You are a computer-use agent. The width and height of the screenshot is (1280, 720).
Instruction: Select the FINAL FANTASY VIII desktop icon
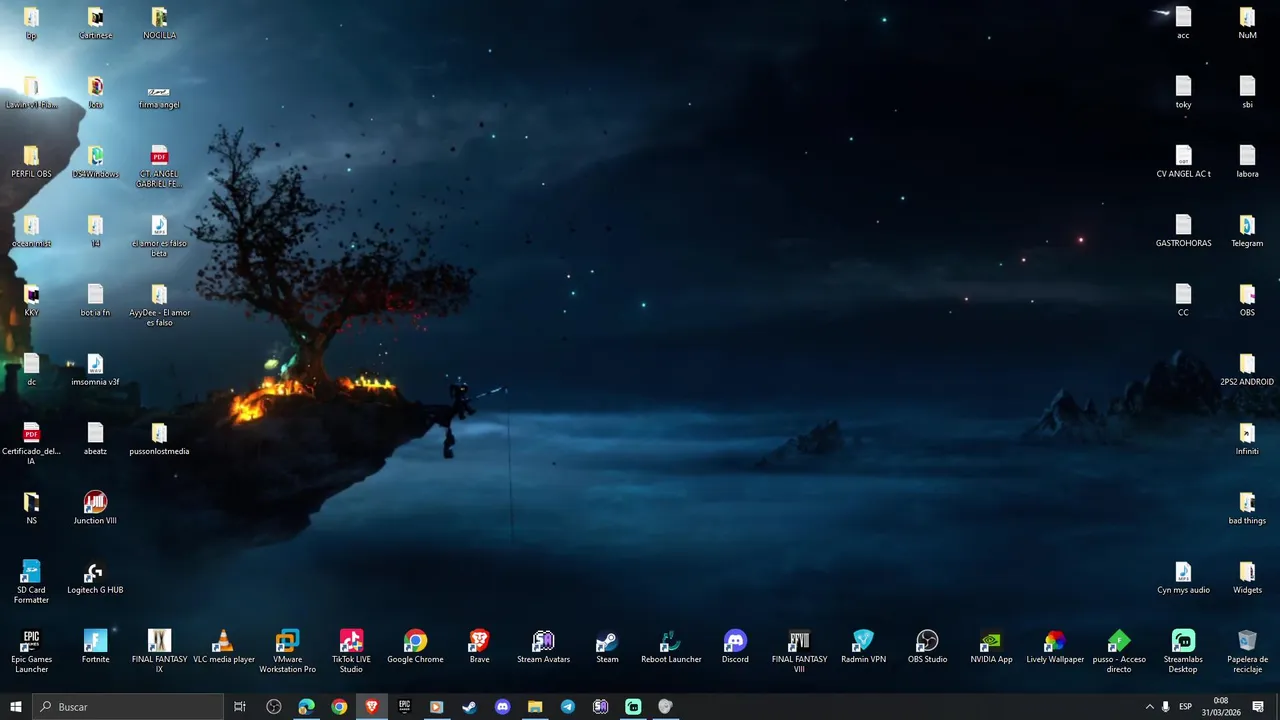point(799,651)
